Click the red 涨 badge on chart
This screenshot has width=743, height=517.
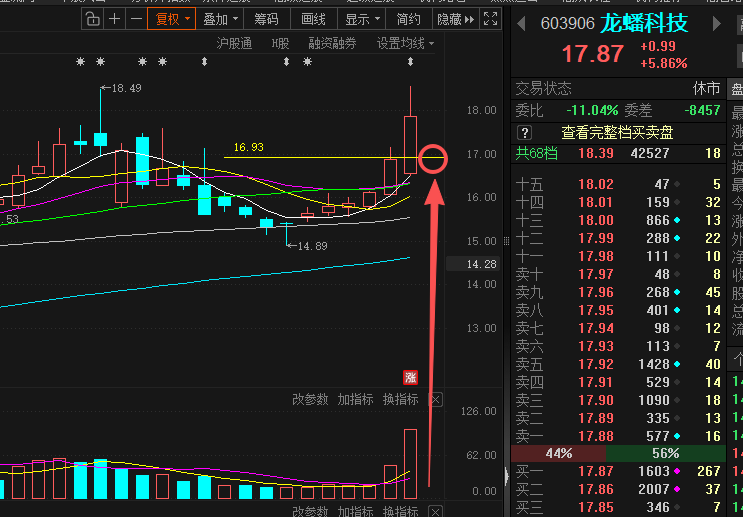click(x=410, y=377)
